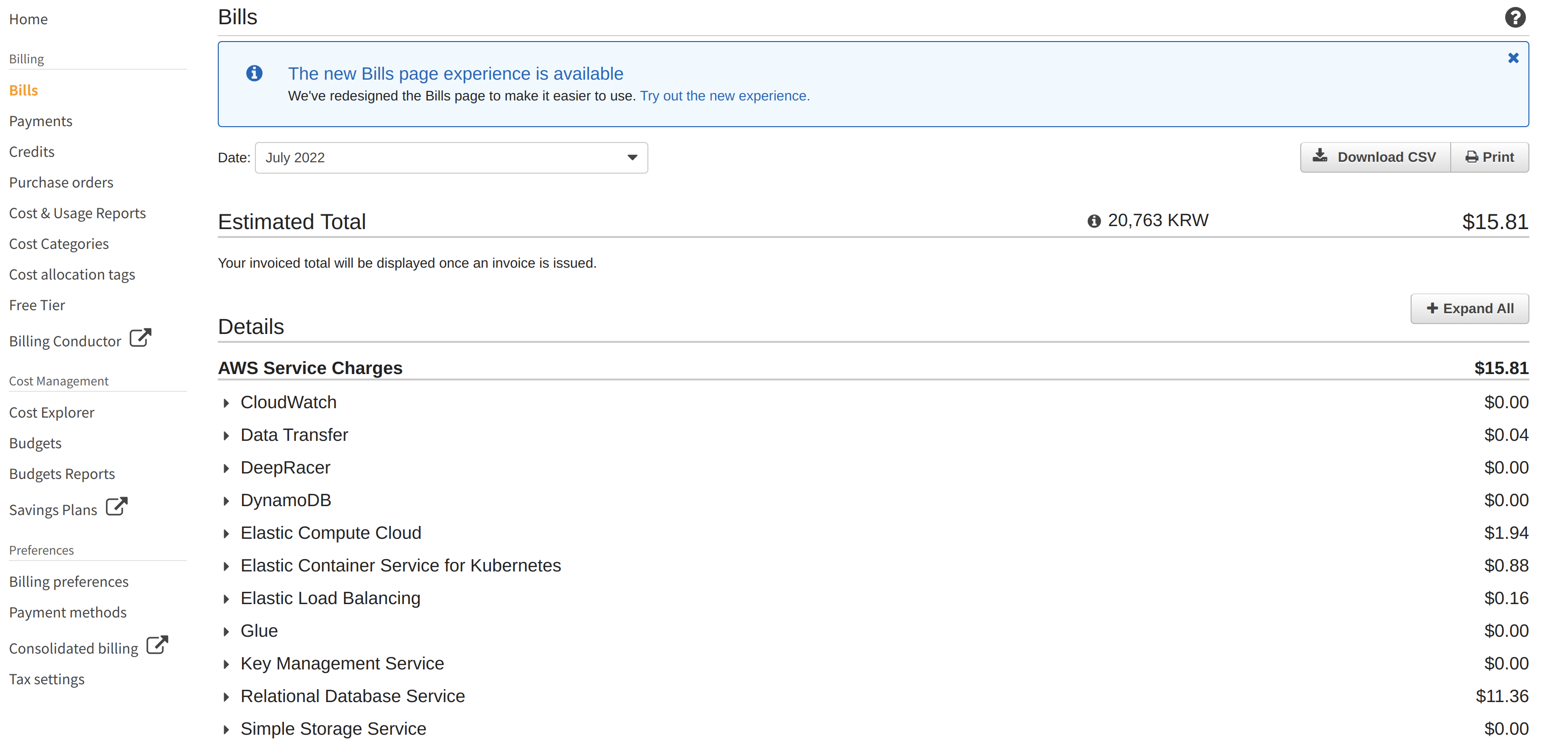Screen dimensions: 1568x756
Task: Go to Payments in sidebar
Action: (41, 121)
